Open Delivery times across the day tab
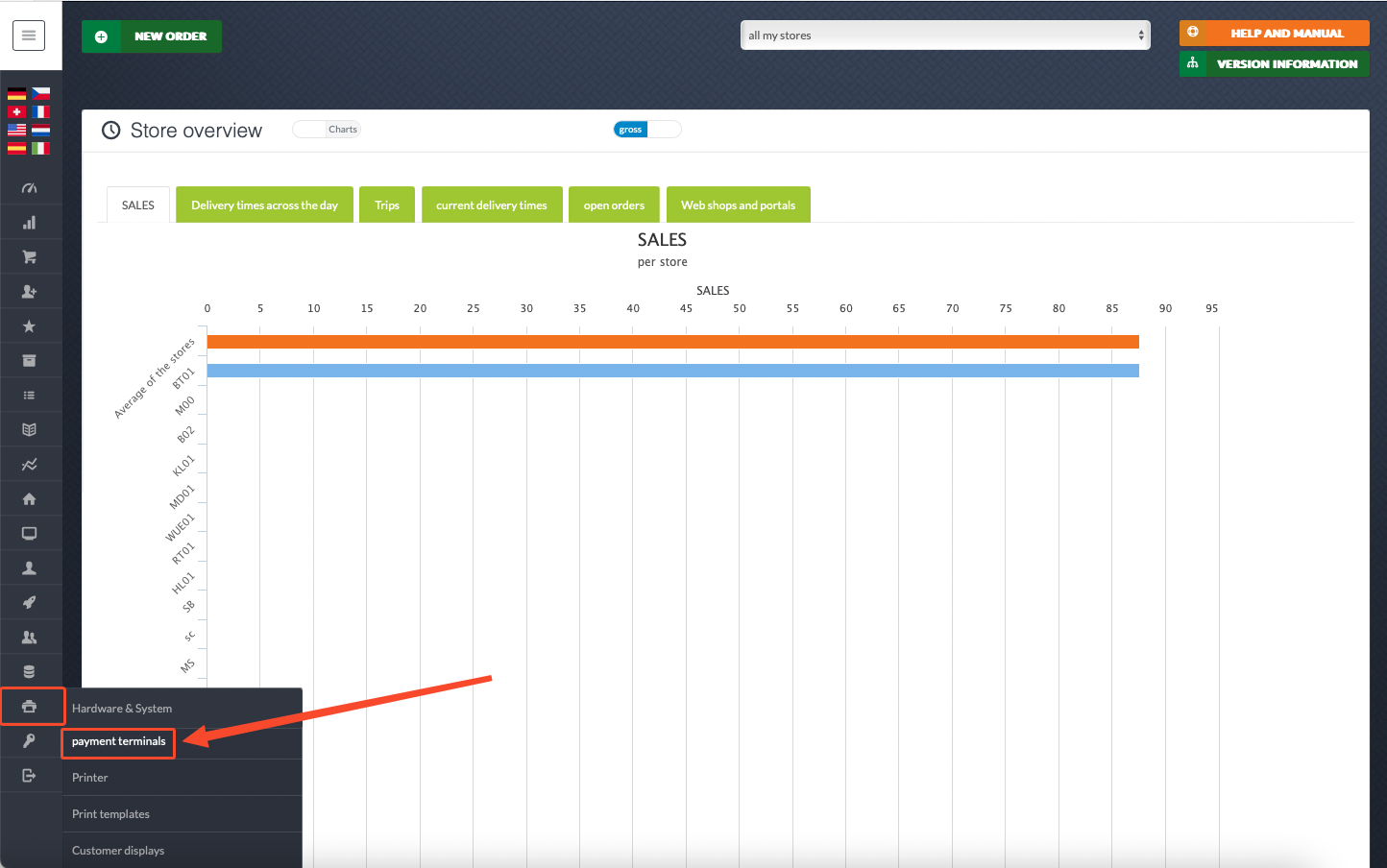 coord(264,205)
